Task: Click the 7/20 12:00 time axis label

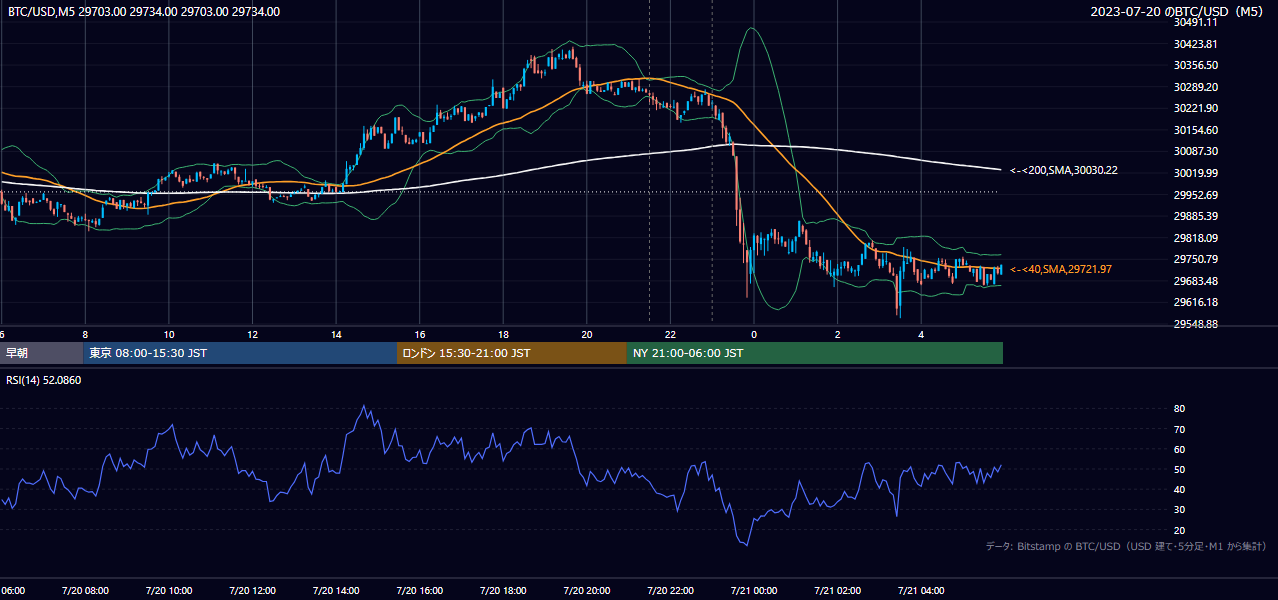Action: click(252, 590)
